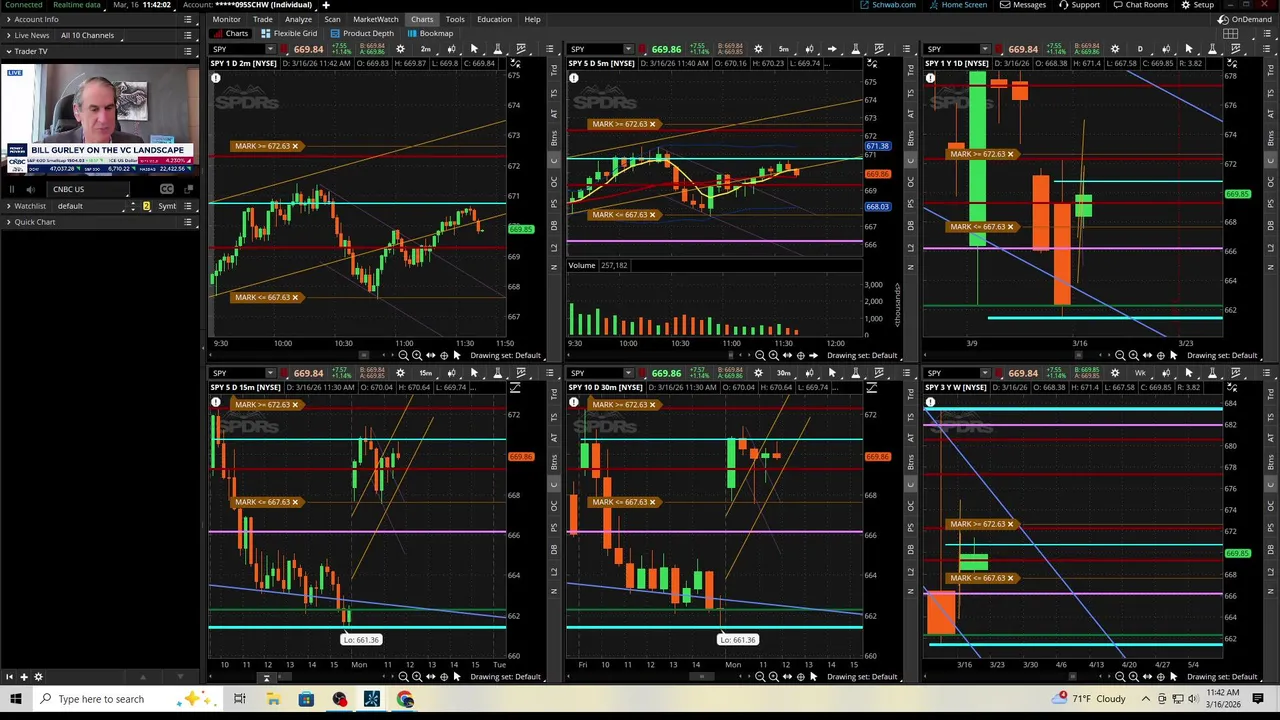Viewport: 1280px width, 720px height.
Task: Click horizontal scrollbar thumb under 2m chart
Action: click(x=364, y=355)
